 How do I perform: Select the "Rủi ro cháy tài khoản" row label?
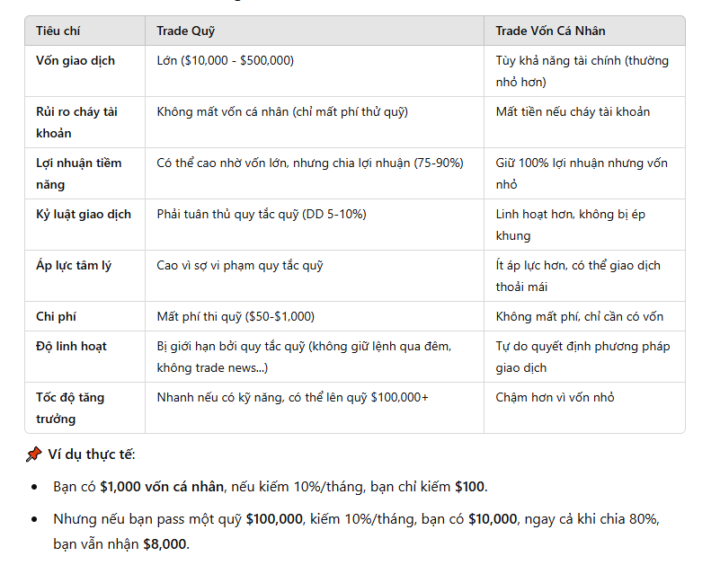[x=76, y=122]
